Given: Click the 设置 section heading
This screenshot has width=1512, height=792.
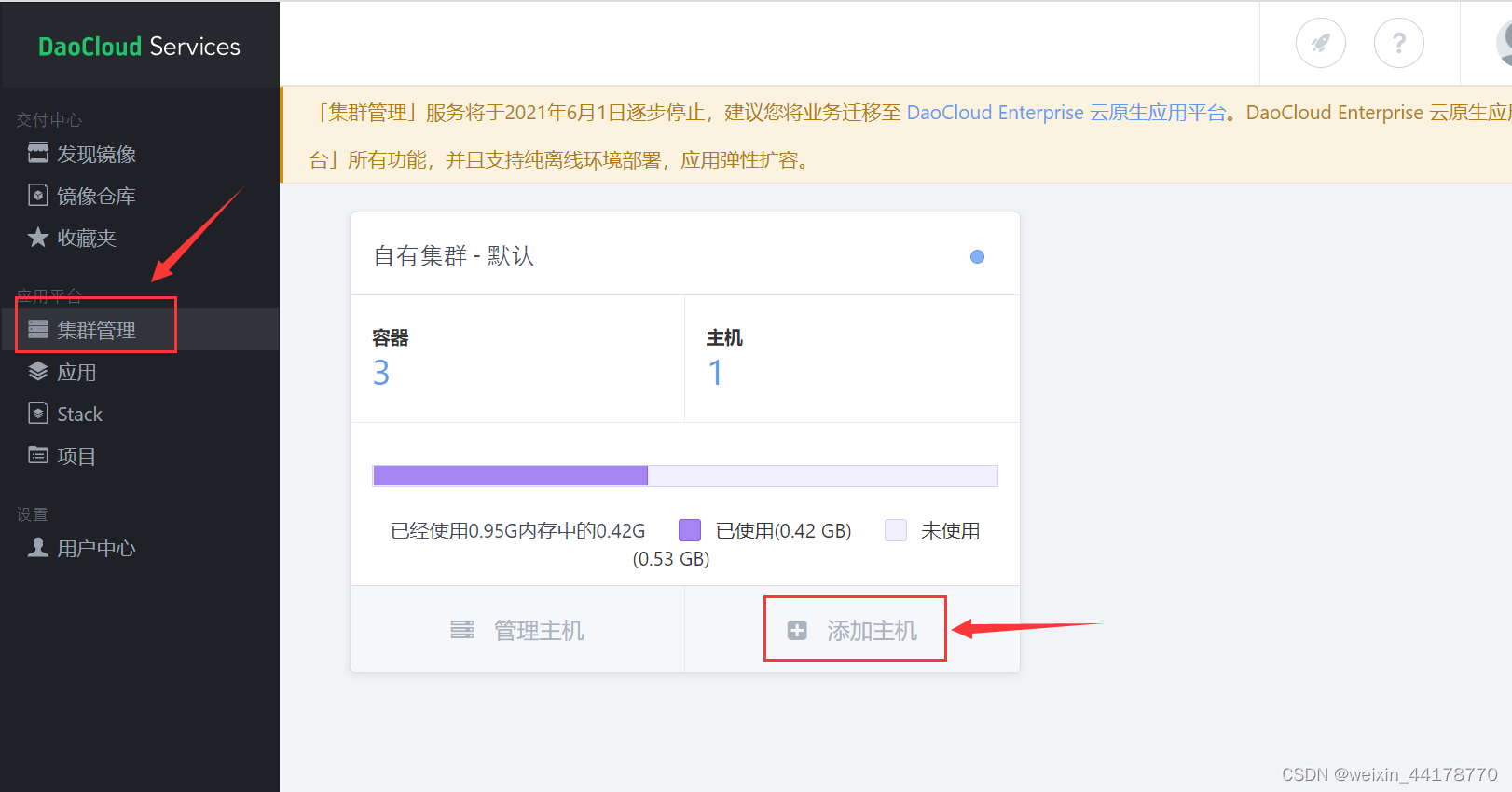Looking at the screenshot, I should [33, 514].
